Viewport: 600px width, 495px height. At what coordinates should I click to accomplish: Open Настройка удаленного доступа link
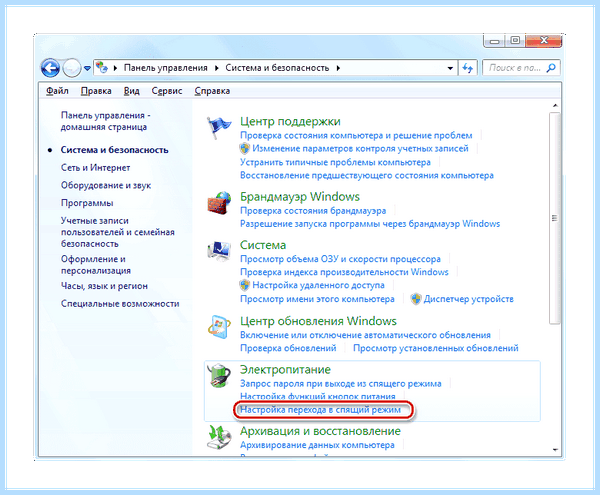(x=318, y=285)
